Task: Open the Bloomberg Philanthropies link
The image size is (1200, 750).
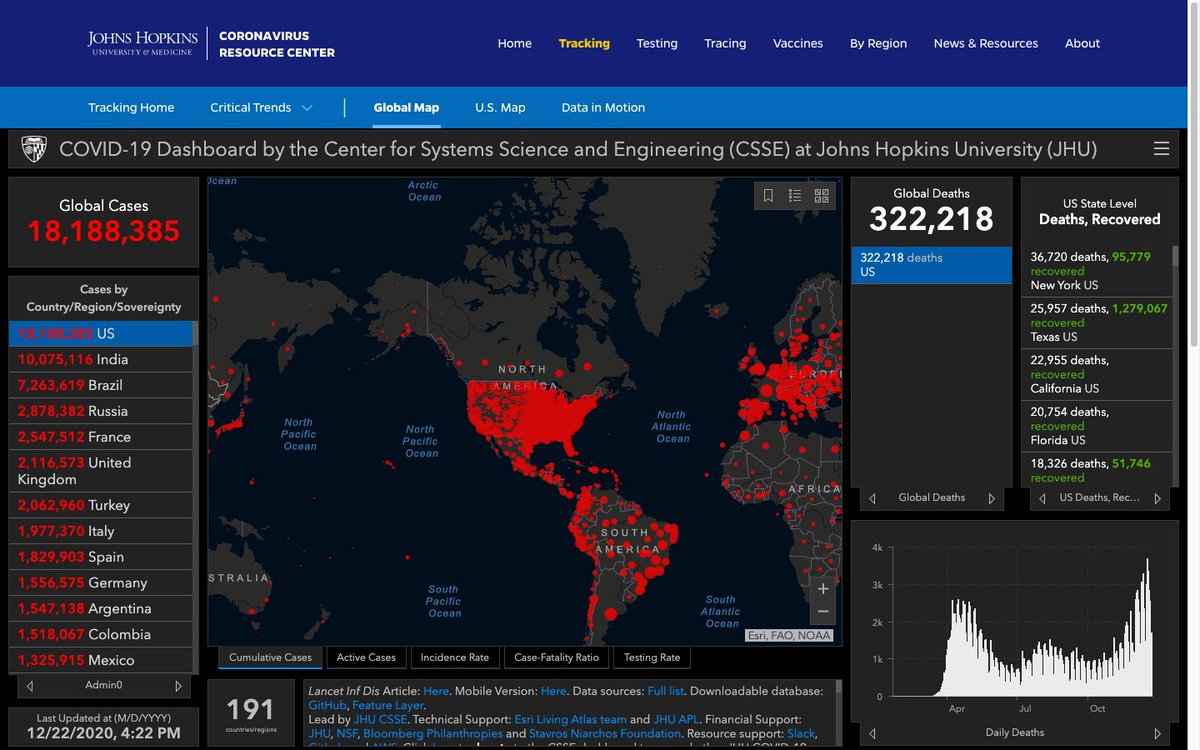Action: 432,733
